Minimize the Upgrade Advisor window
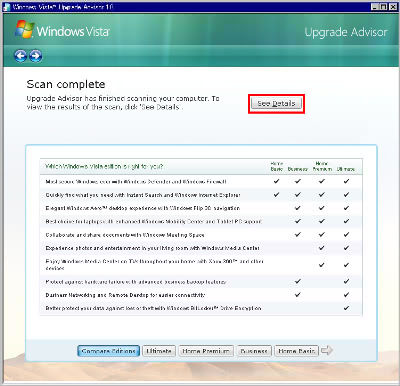This screenshot has width=400, height=386. [x=375, y=7]
